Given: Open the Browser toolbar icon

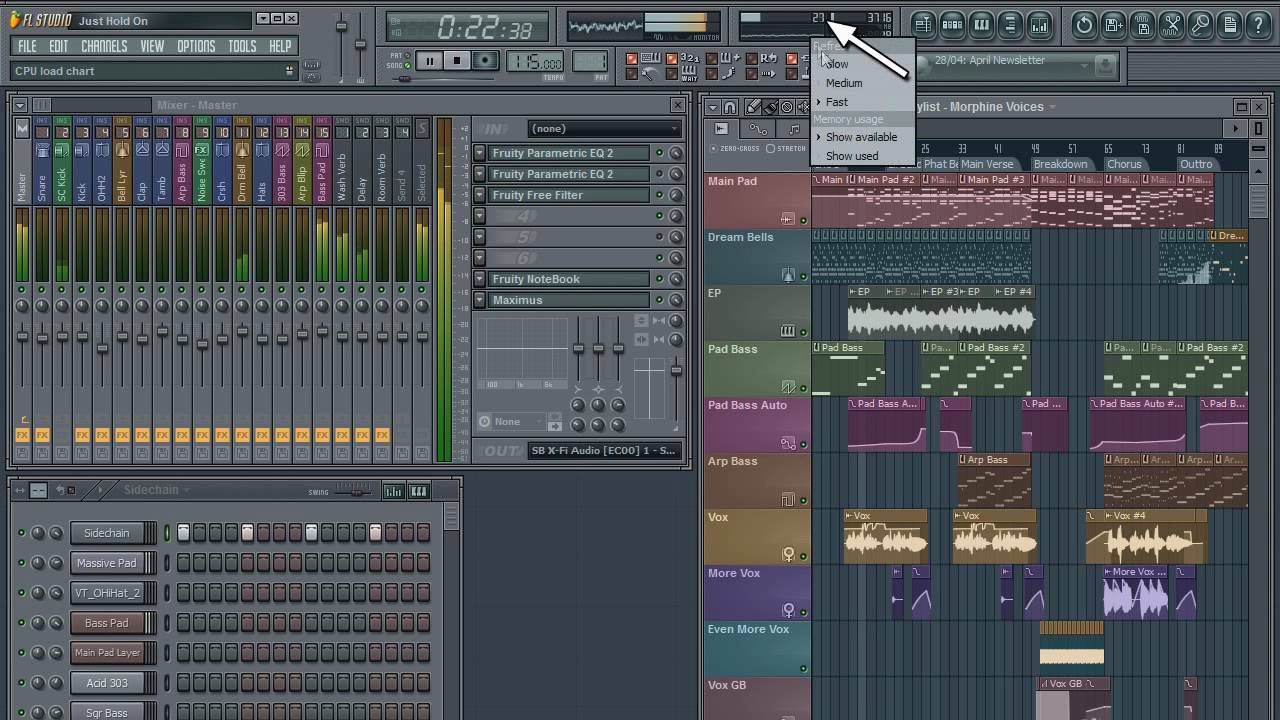Looking at the screenshot, I should 1010,24.
